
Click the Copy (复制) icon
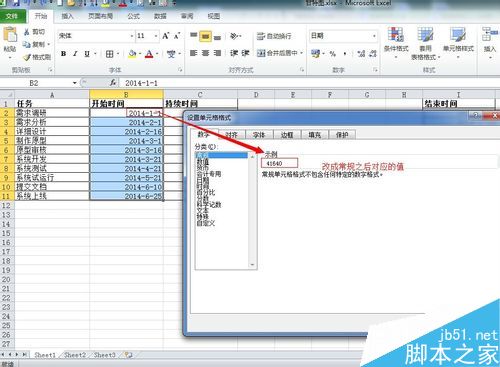(27, 44)
